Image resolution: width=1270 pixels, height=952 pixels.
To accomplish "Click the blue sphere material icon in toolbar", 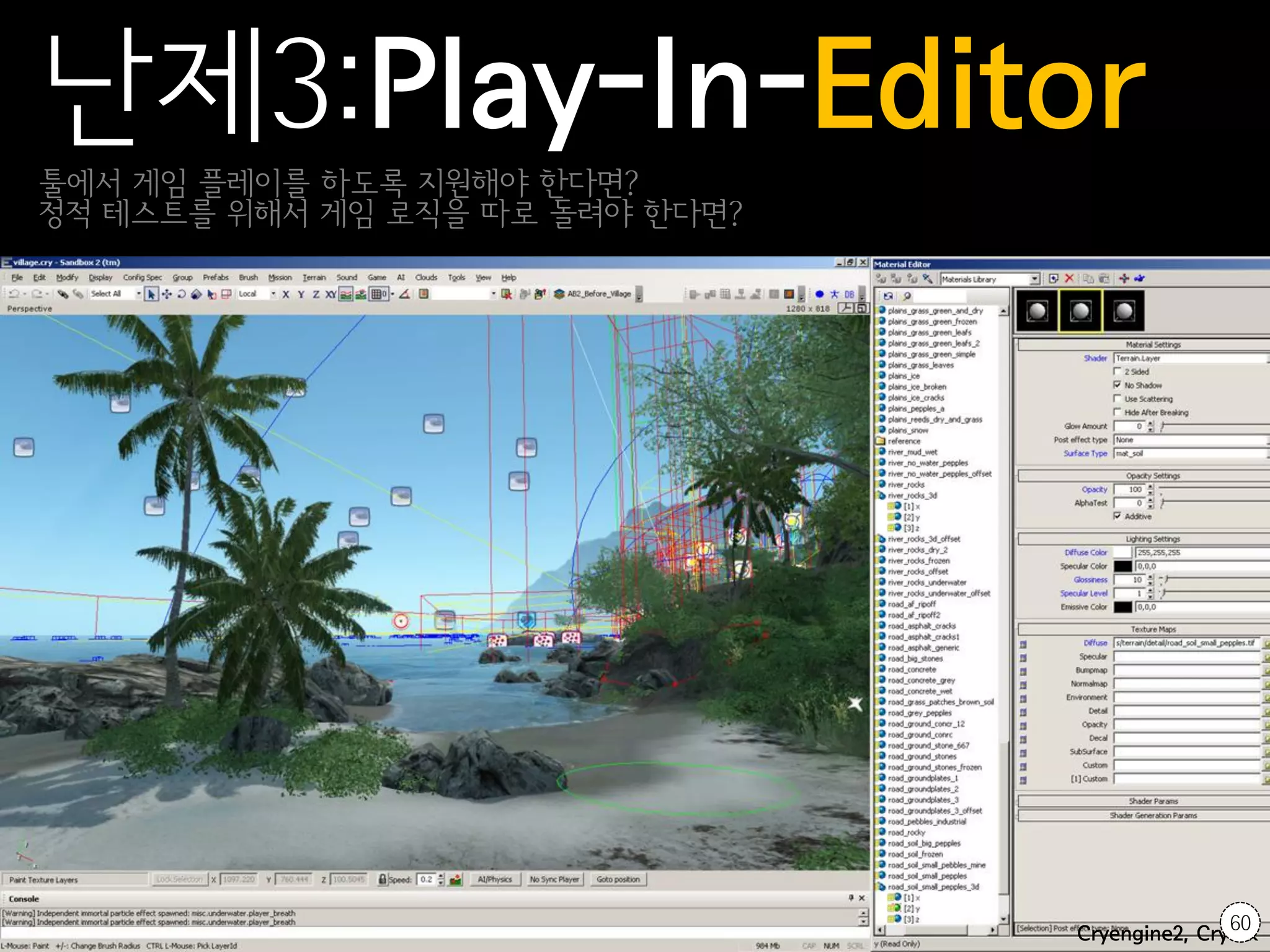I will pos(819,294).
